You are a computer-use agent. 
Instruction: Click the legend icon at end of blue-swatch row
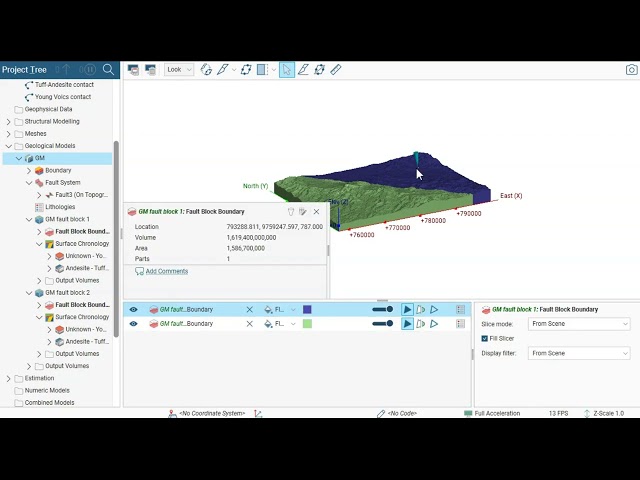tap(460, 310)
